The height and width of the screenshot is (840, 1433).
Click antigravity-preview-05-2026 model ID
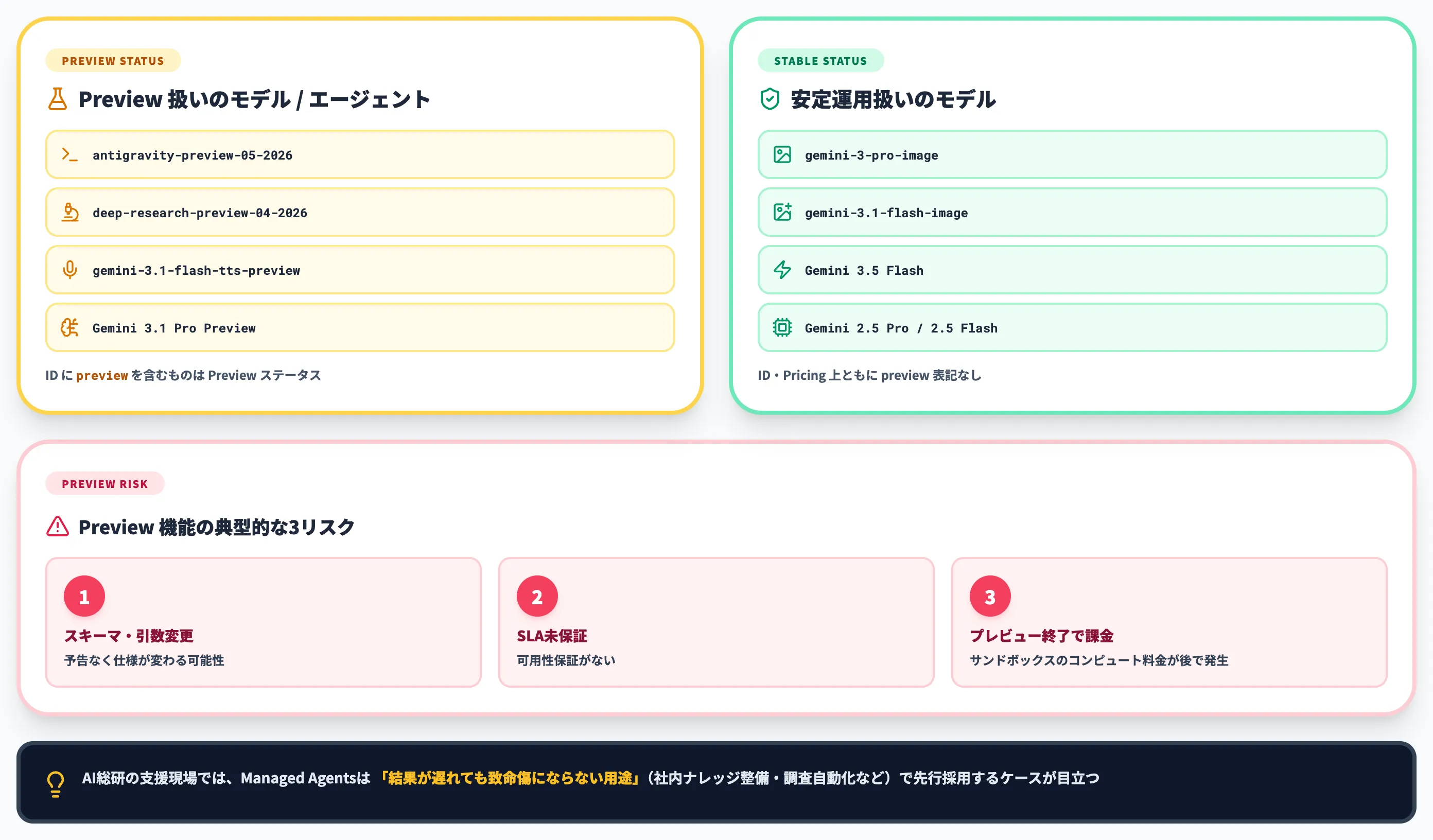coord(192,155)
